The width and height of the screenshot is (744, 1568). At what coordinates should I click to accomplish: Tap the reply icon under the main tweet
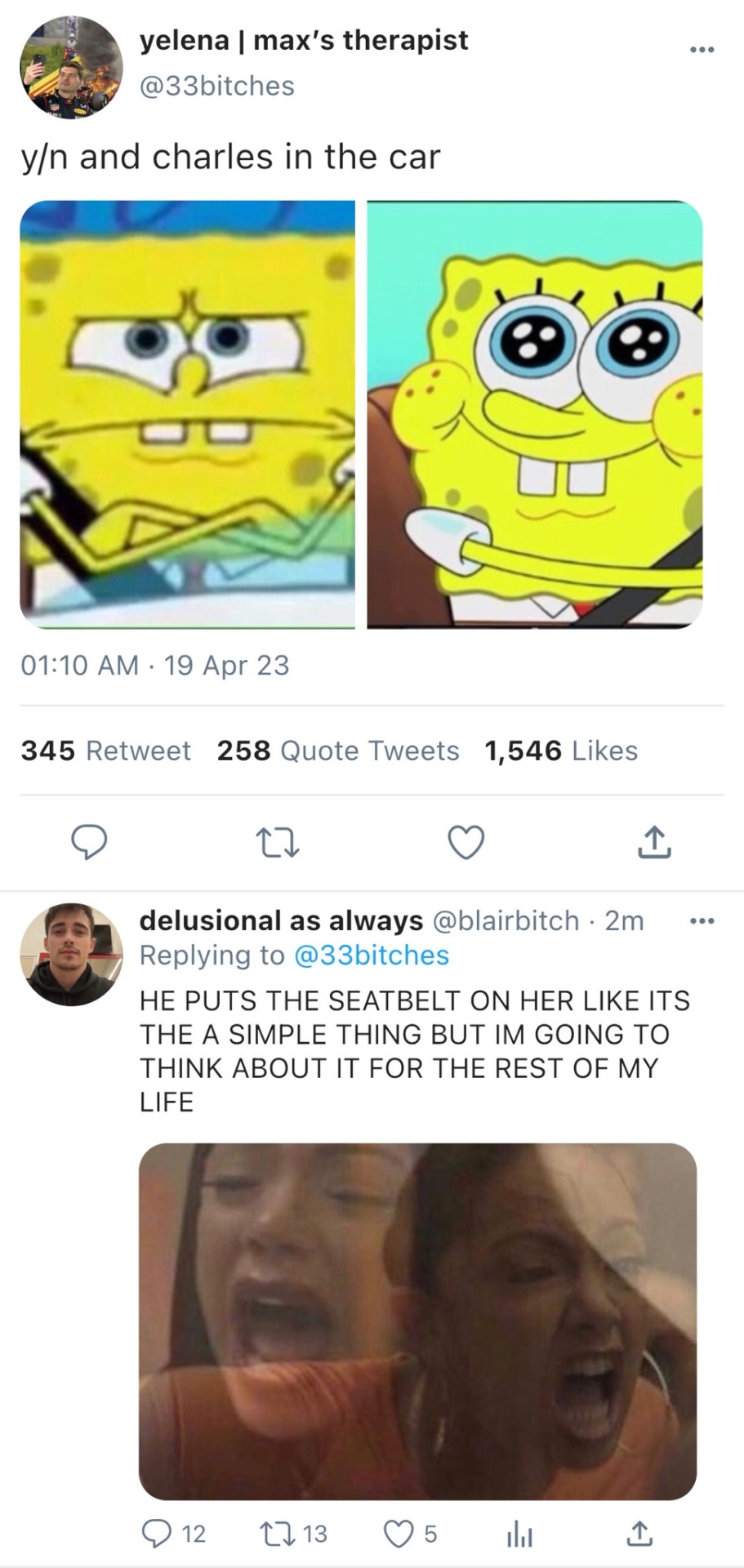point(89,842)
